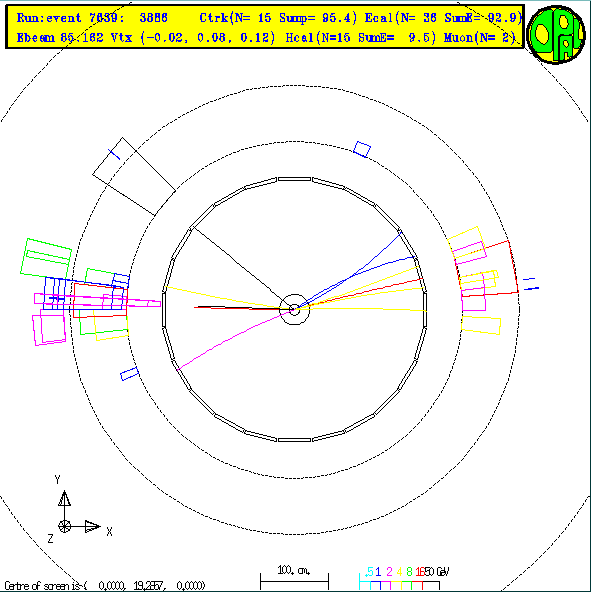Click the Y axis arrow indicator
Viewport: 591px width, 592px height.
(65, 498)
